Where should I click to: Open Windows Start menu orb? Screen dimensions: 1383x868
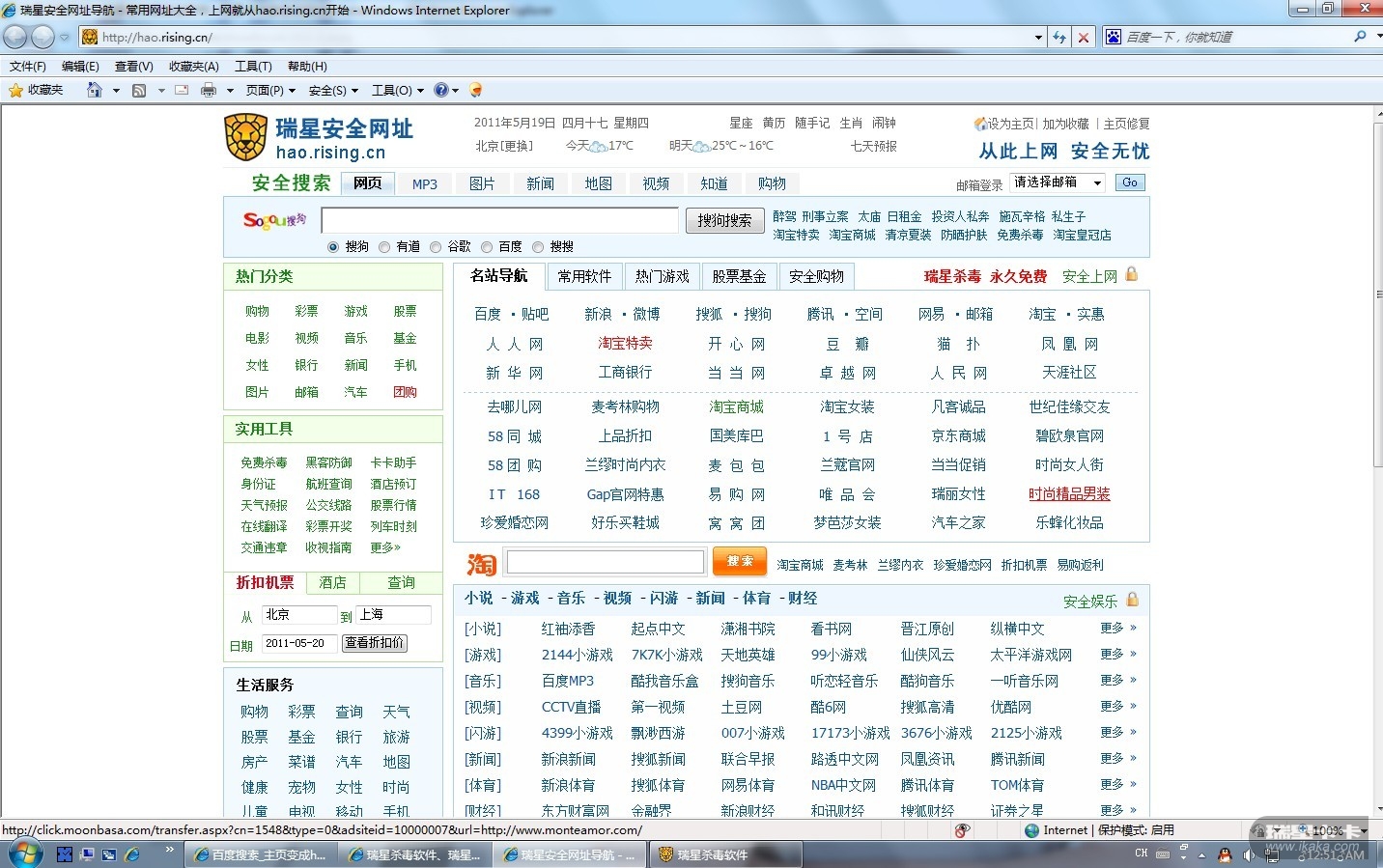pos(23,854)
